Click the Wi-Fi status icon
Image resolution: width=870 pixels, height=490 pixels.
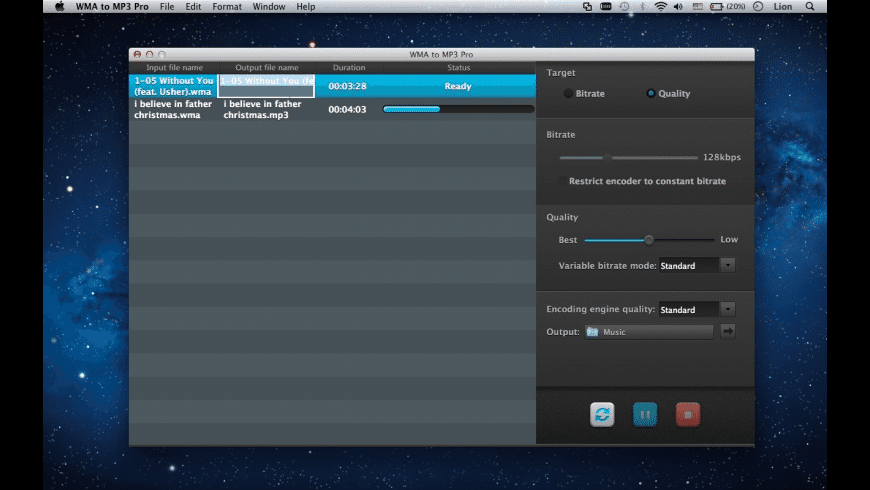point(660,7)
